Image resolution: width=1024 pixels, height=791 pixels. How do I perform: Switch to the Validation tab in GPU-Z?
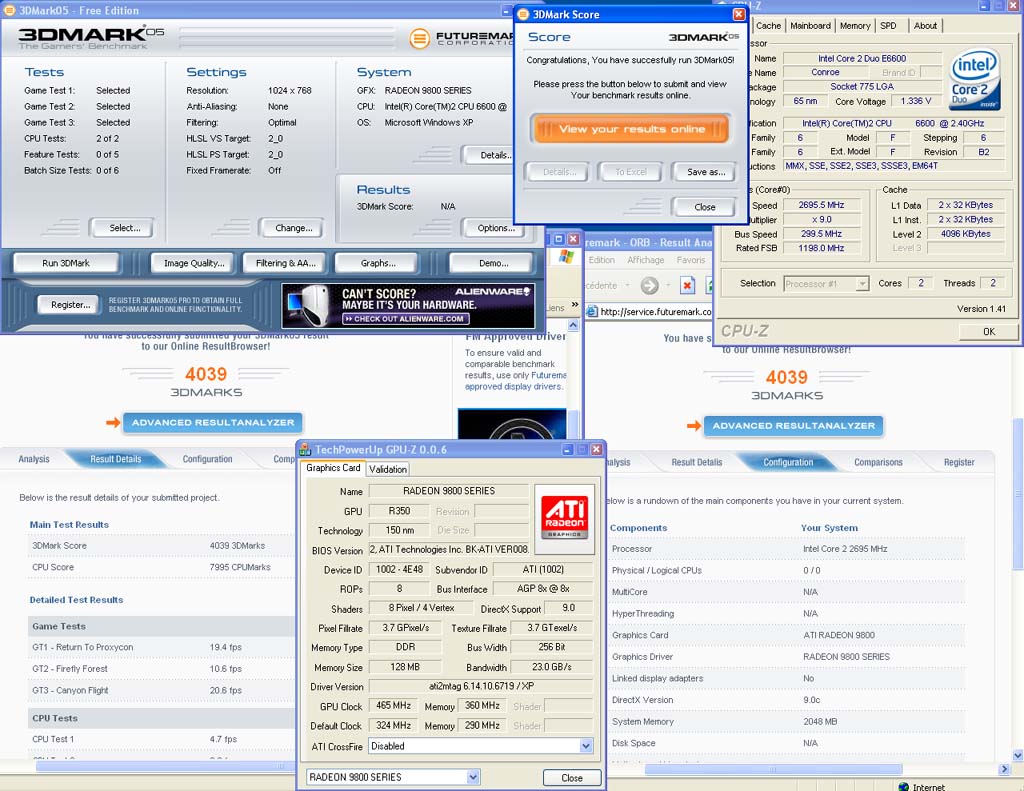pos(388,469)
